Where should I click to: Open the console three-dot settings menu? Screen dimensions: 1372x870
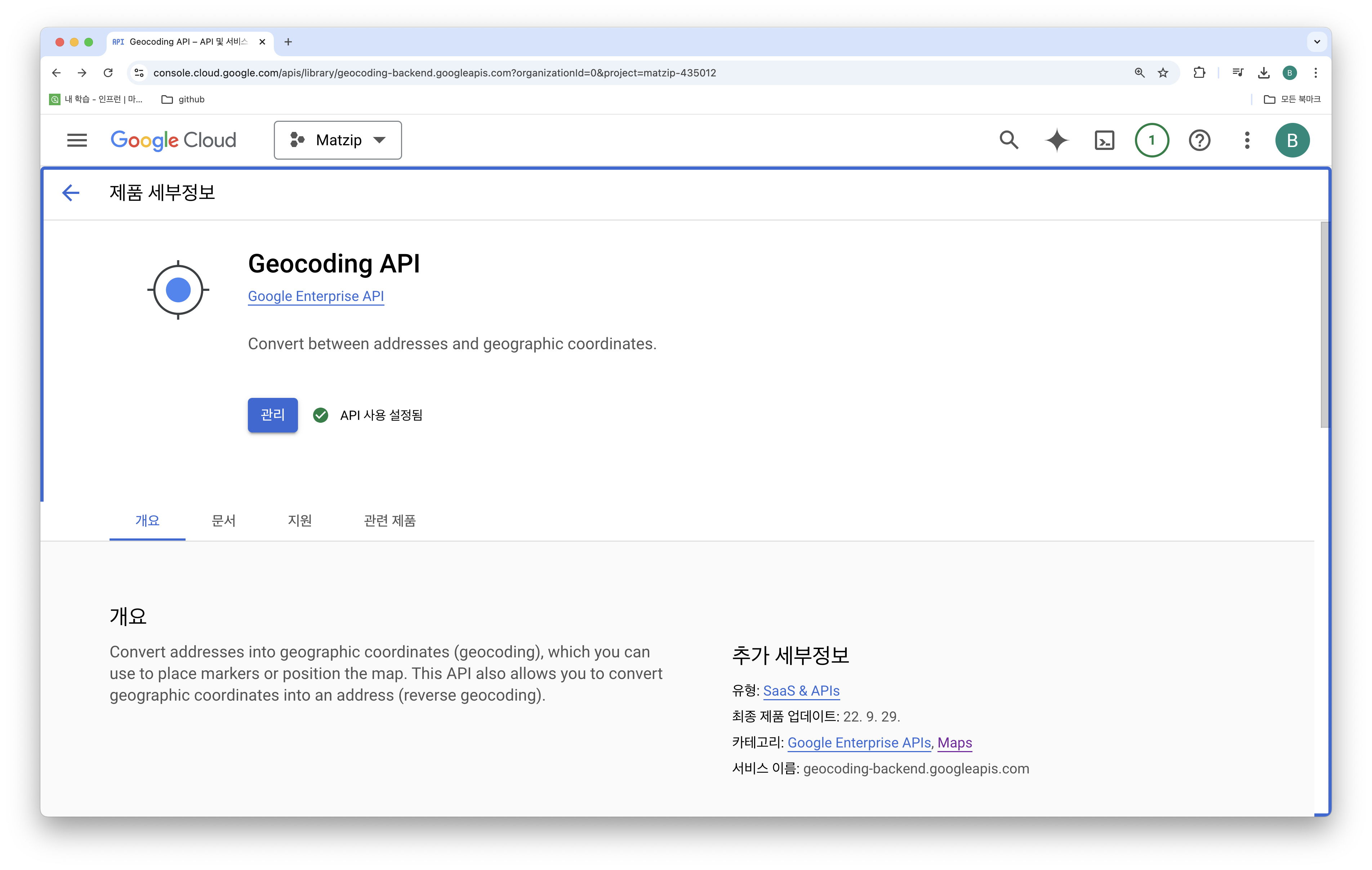click(x=1247, y=140)
